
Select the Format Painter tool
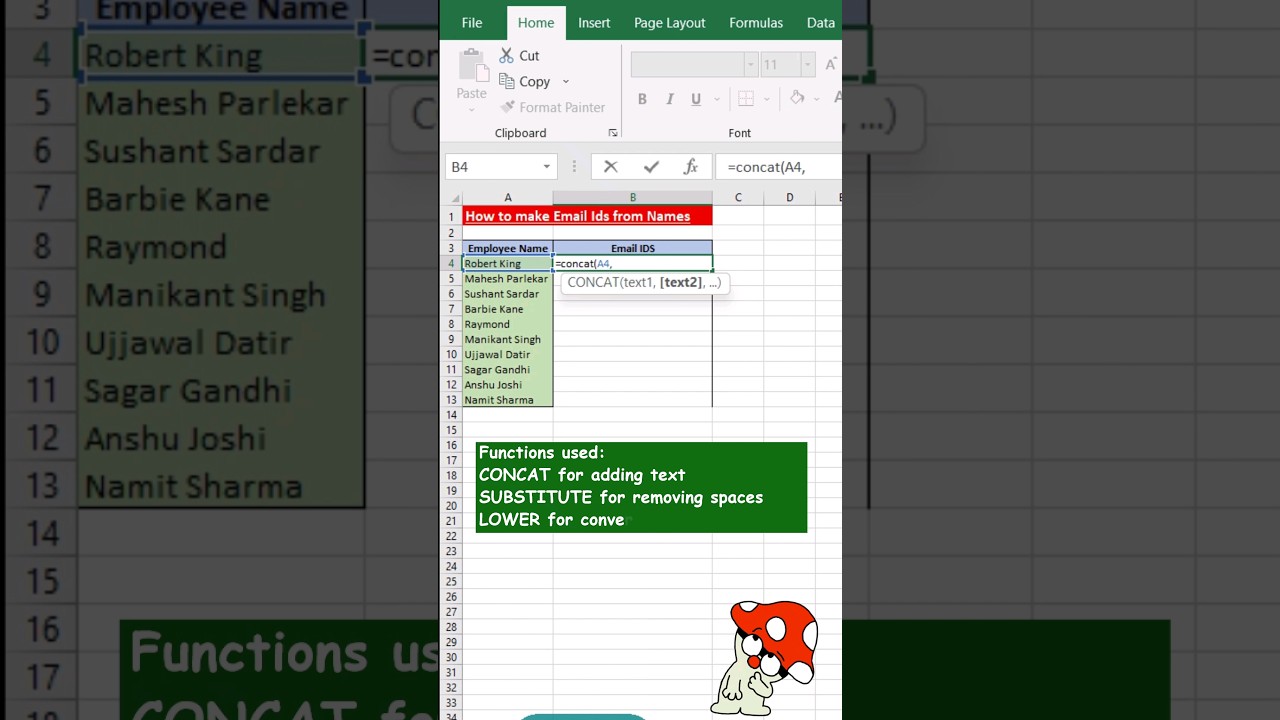coord(553,107)
